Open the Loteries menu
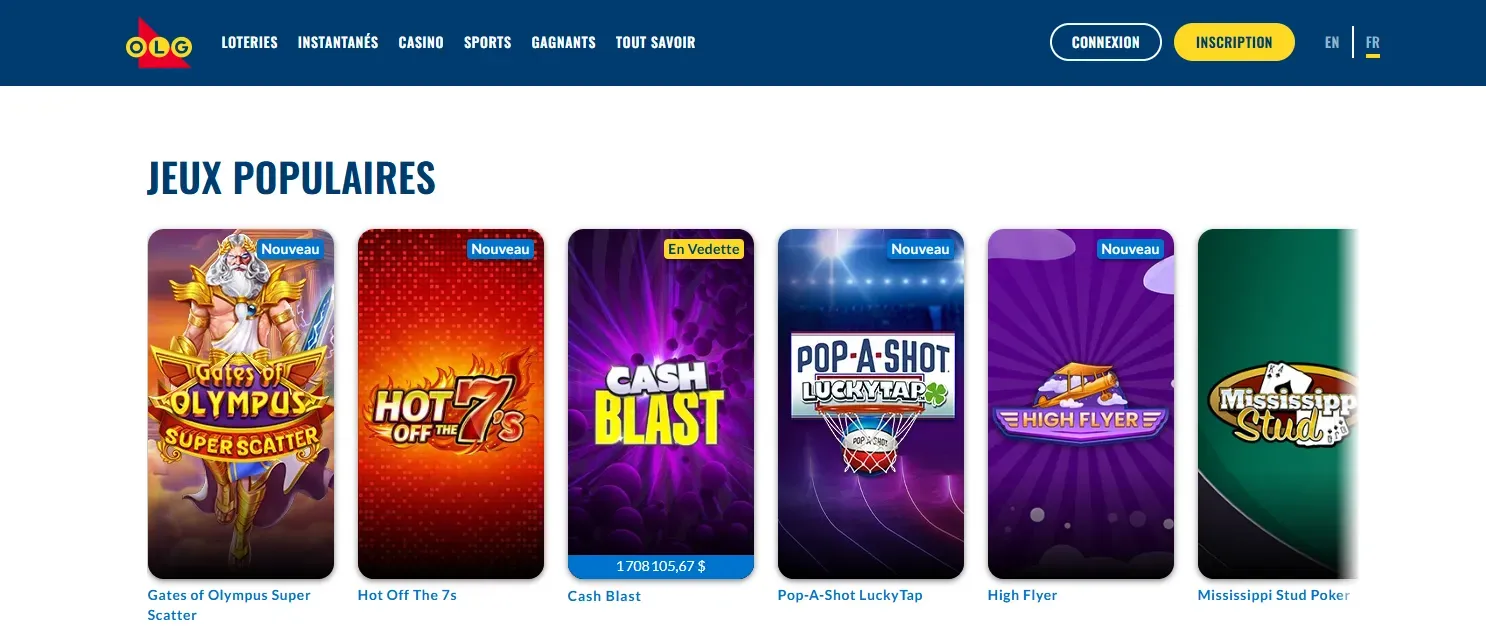This screenshot has height=644, width=1486. (249, 42)
